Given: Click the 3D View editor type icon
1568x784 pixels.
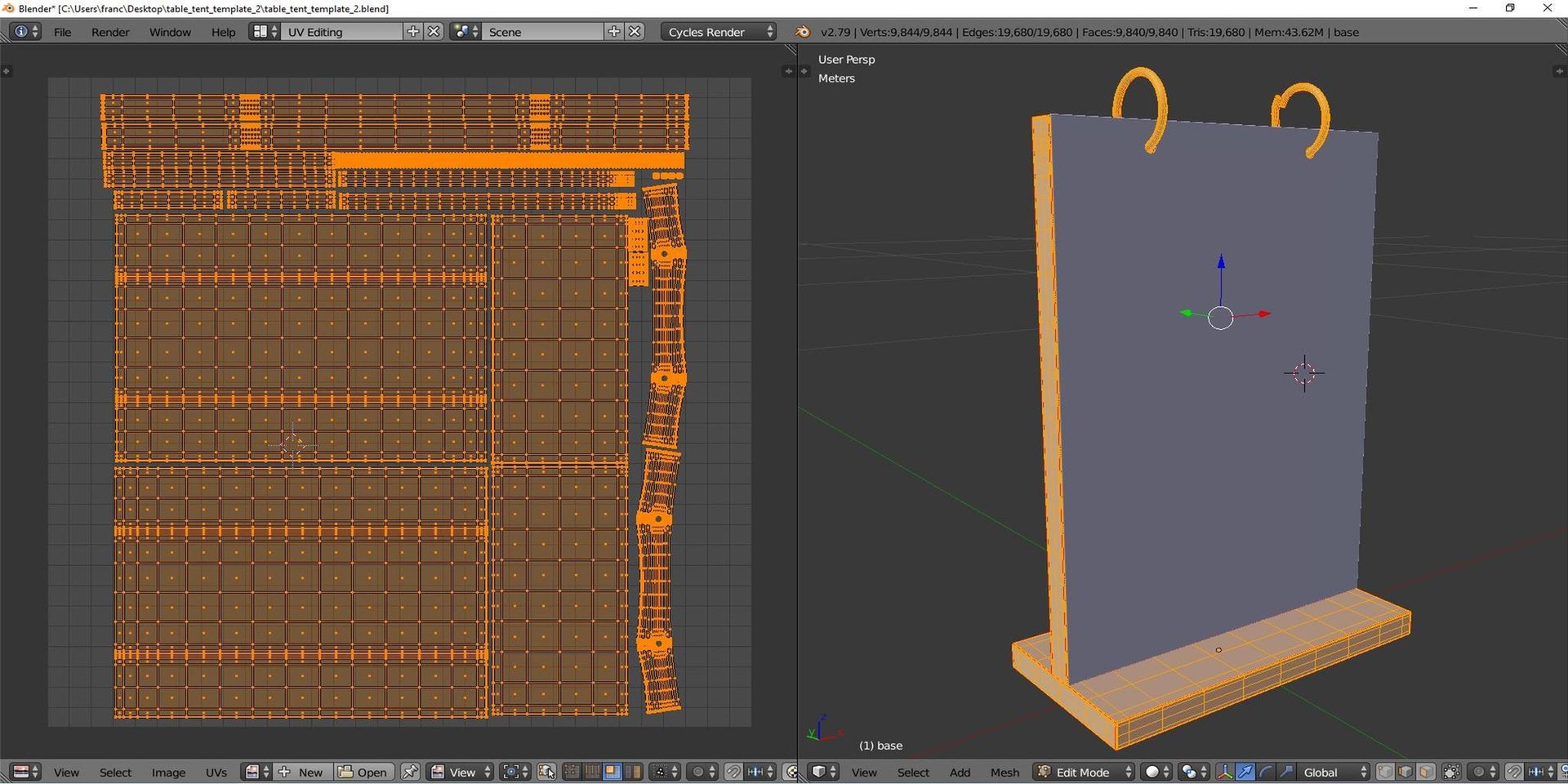Looking at the screenshot, I should (822, 772).
